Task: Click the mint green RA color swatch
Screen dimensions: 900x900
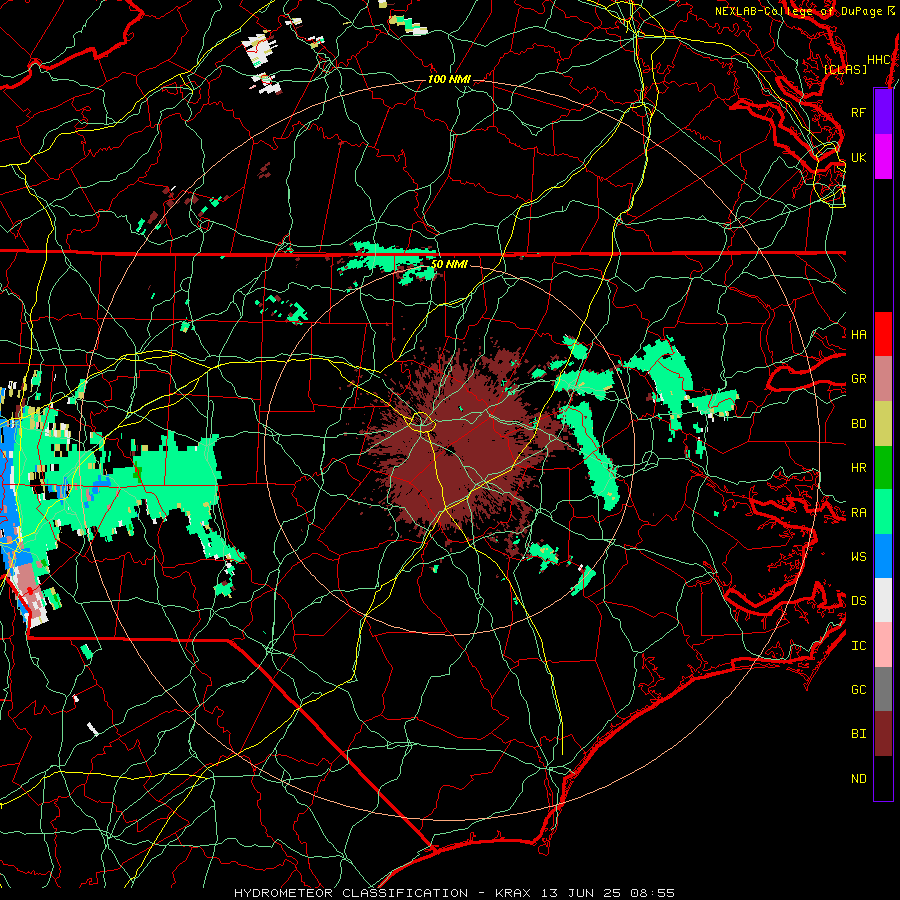Action: [883, 512]
